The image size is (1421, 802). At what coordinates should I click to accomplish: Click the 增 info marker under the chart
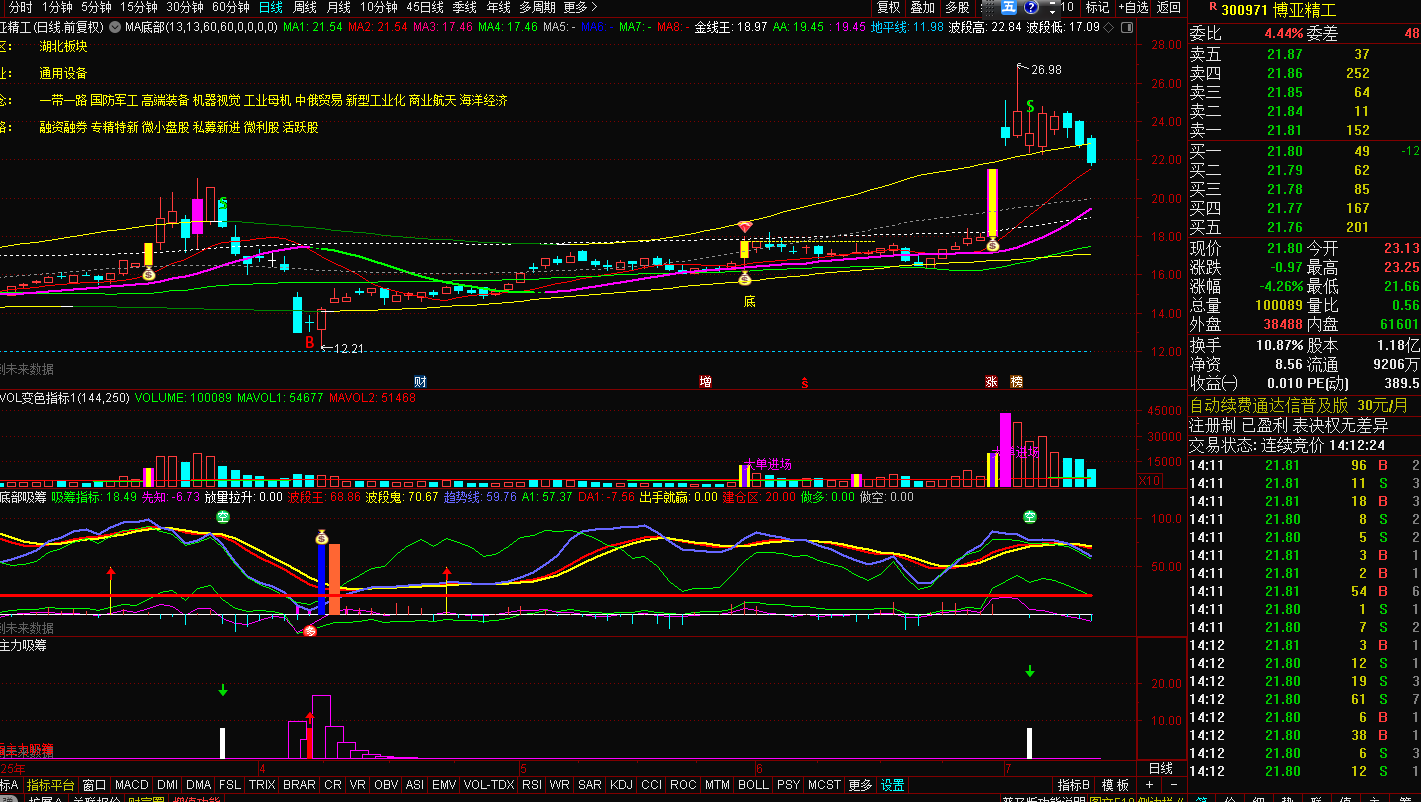705,382
